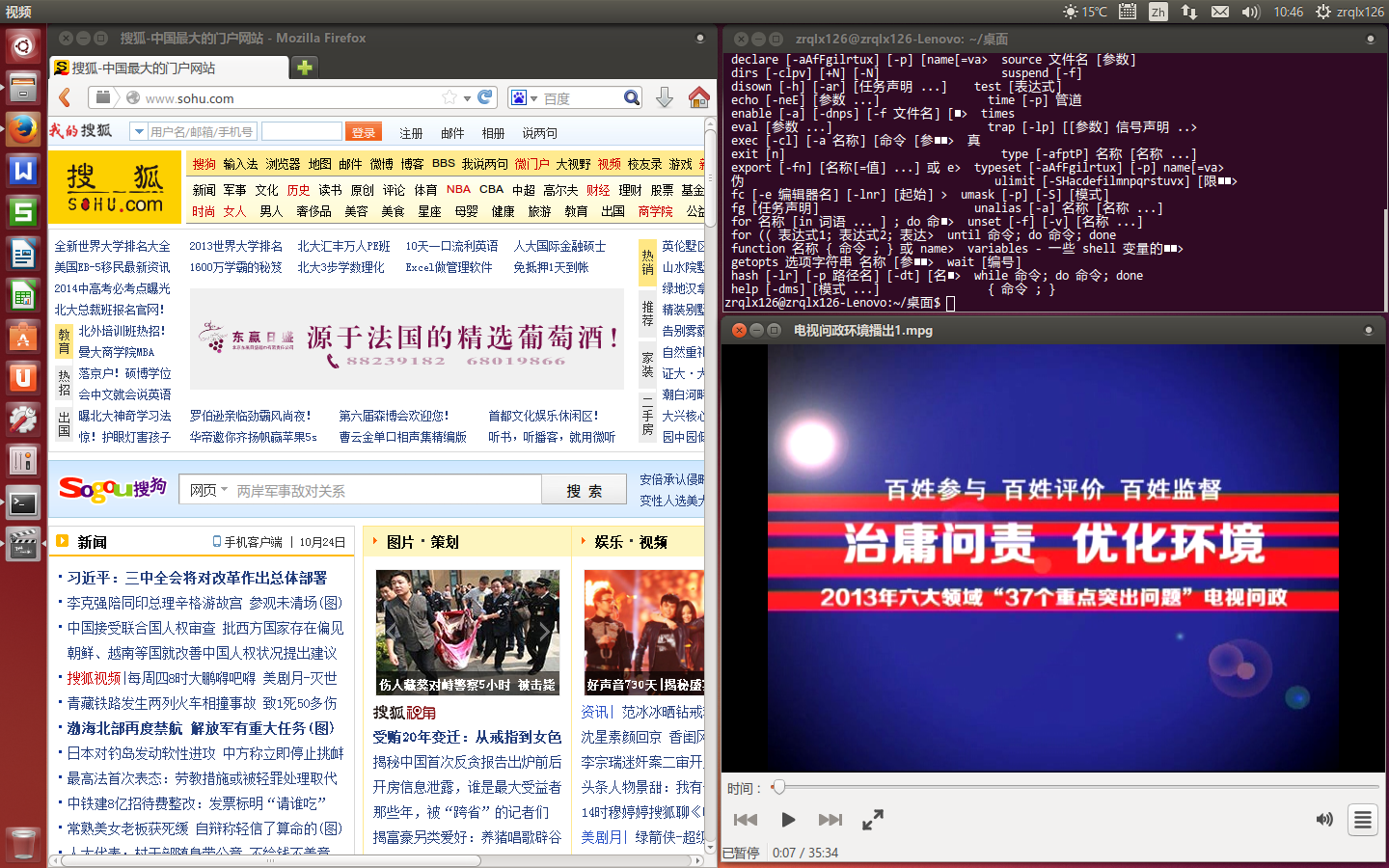Open System Settings from the launcher
The image size is (1389, 868).
pos(23,420)
